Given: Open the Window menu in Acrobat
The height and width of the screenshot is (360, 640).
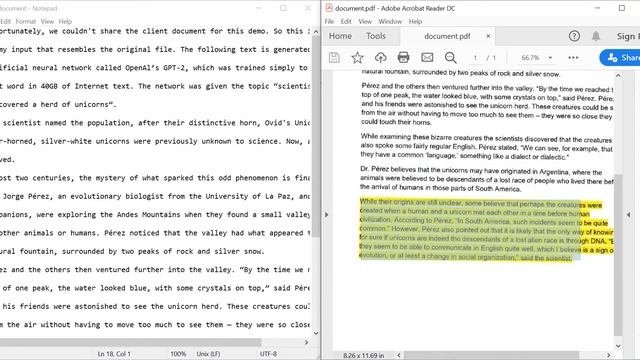Looking at the screenshot, I should (390, 21).
